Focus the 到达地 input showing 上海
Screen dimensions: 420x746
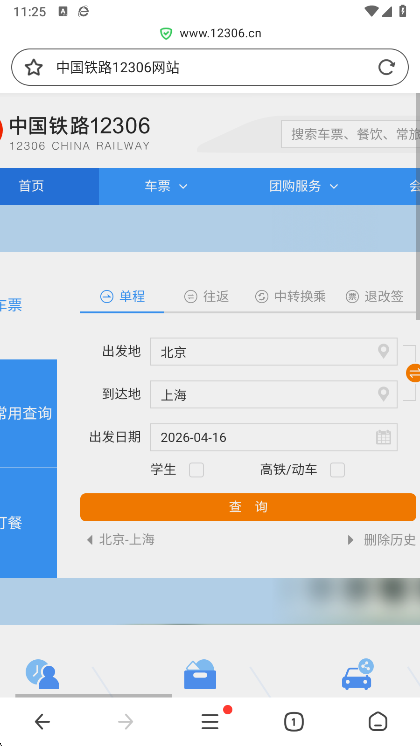tap(274, 394)
